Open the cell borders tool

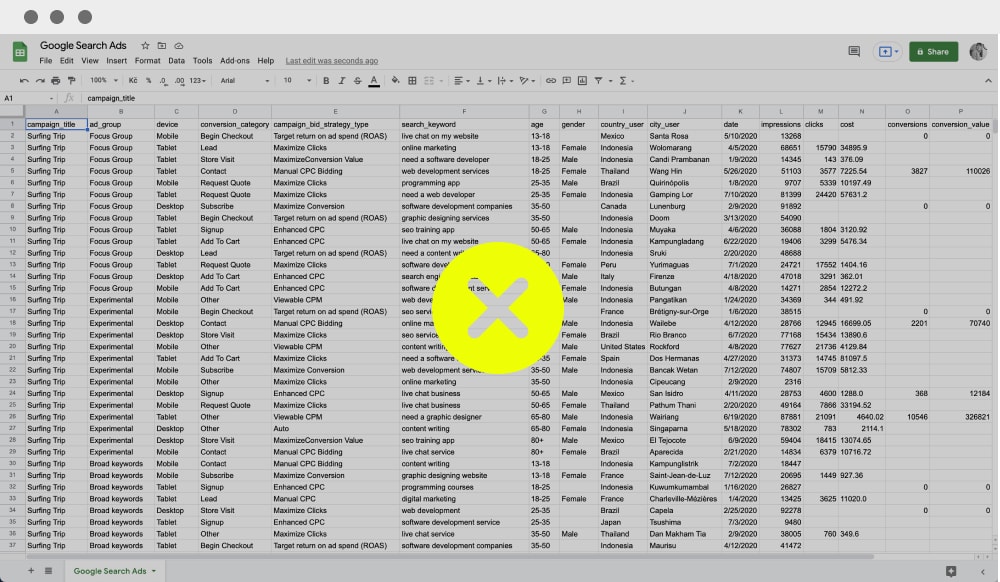tap(412, 81)
